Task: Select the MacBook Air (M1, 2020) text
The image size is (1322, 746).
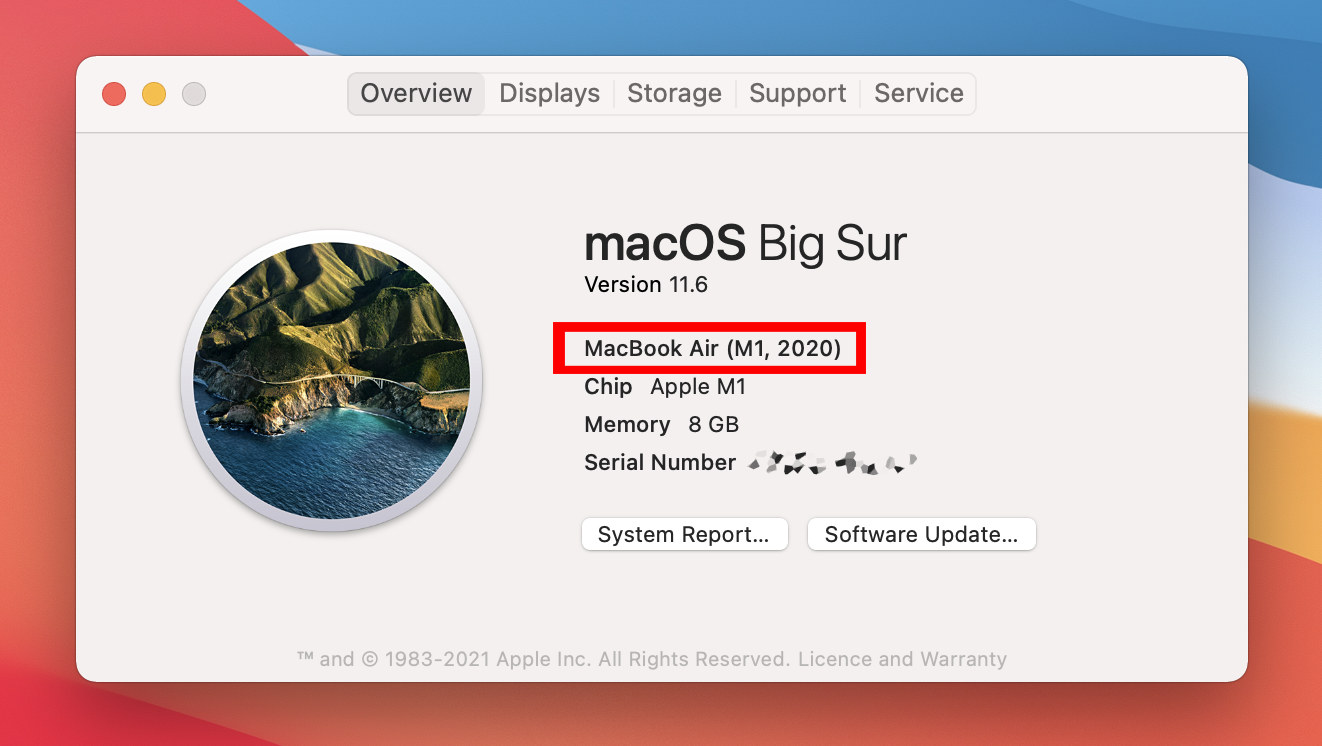Action: (x=712, y=349)
